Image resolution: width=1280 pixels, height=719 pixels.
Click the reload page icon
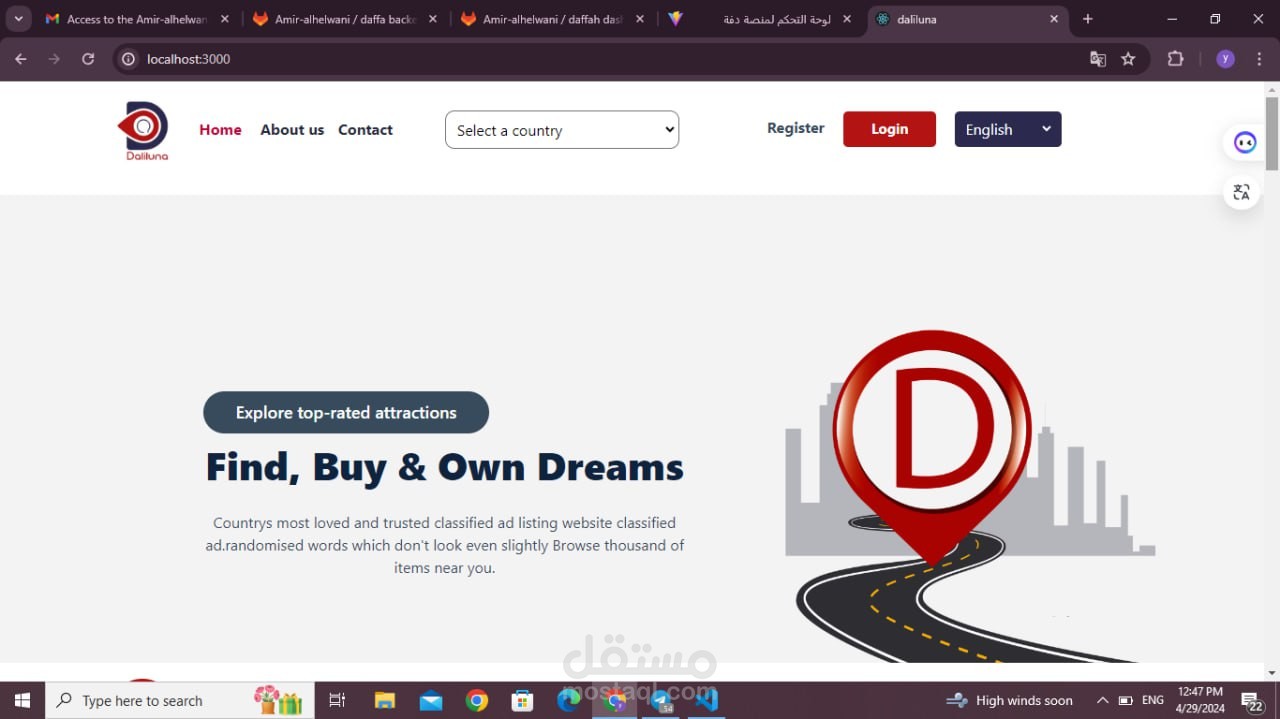88,59
